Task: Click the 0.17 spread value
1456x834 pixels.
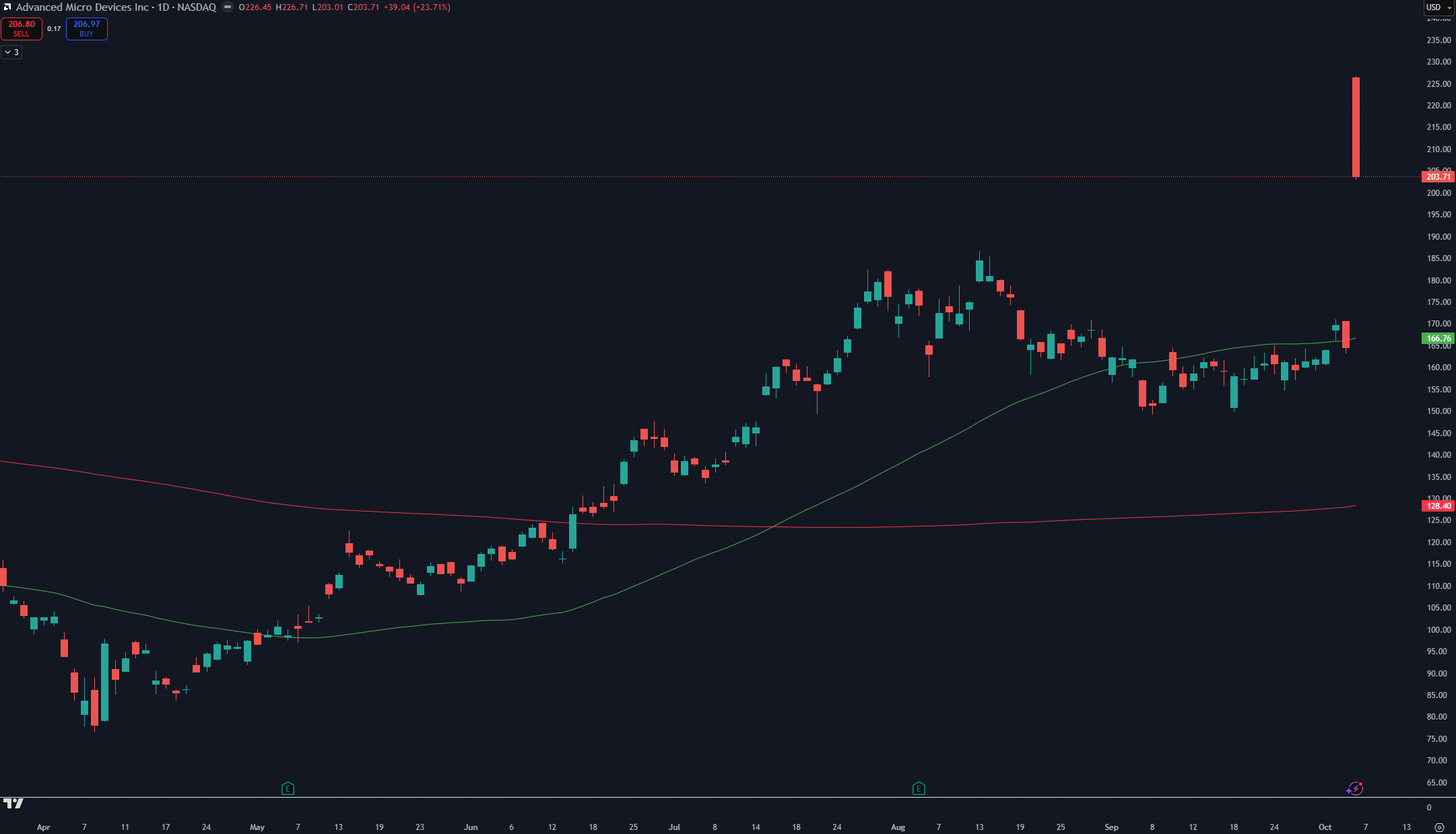Action: click(x=54, y=29)
